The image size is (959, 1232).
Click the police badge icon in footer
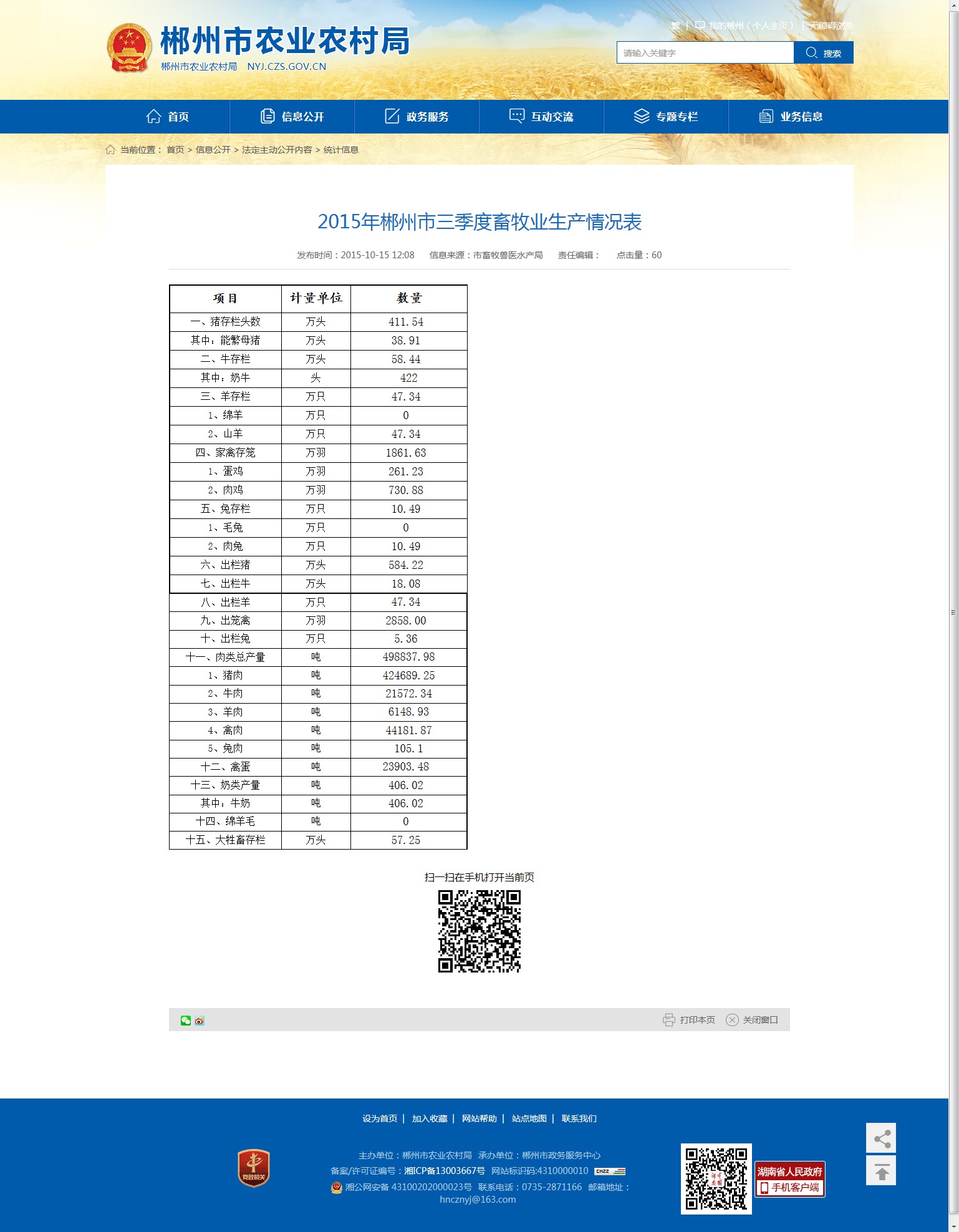(x=337, y=1187)
